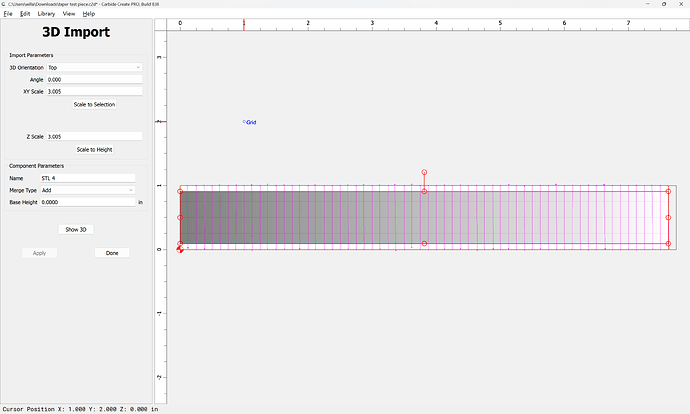Select the Name field containing STL 4

[x=88, y=178]
